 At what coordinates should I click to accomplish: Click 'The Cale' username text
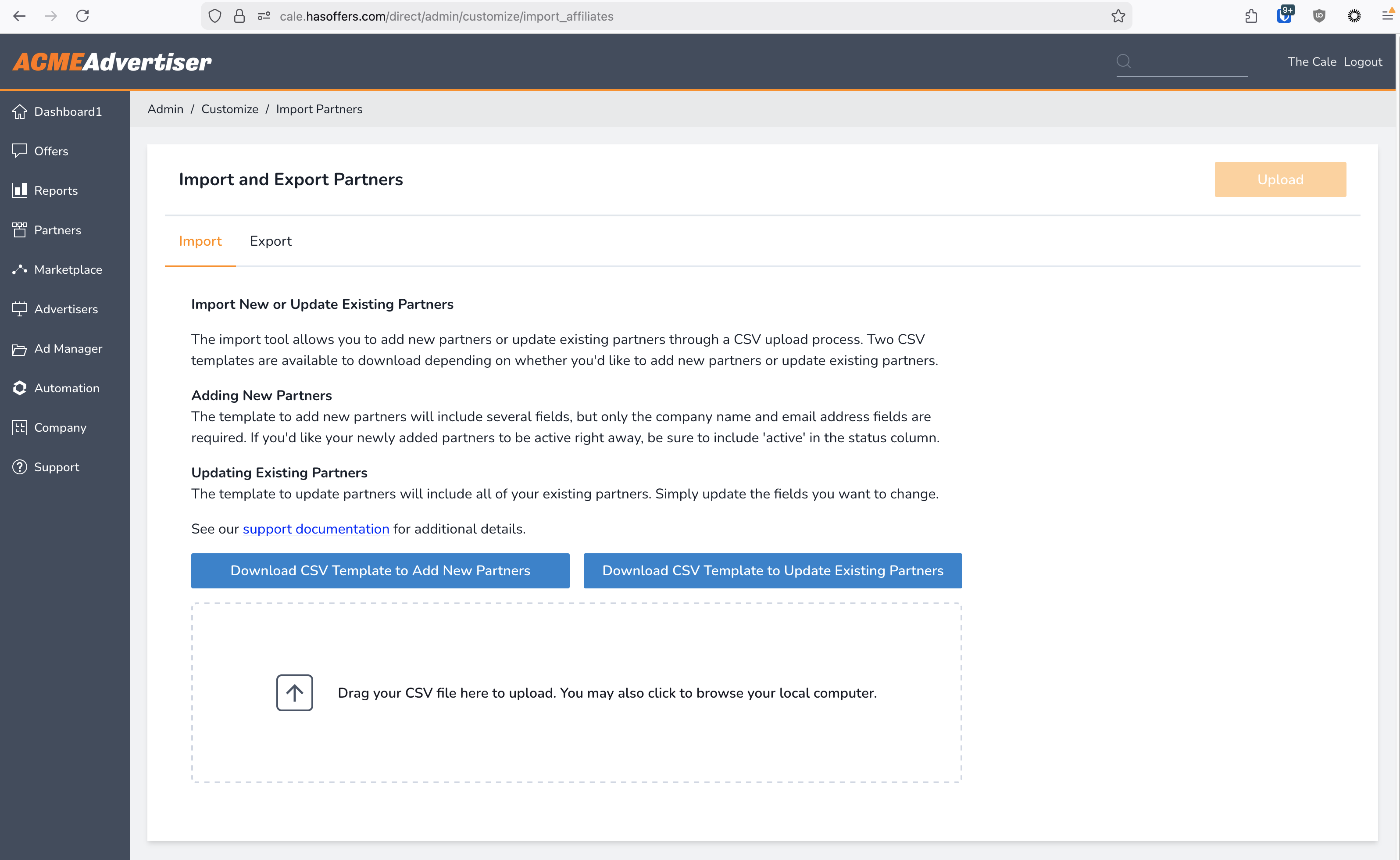1311,61
